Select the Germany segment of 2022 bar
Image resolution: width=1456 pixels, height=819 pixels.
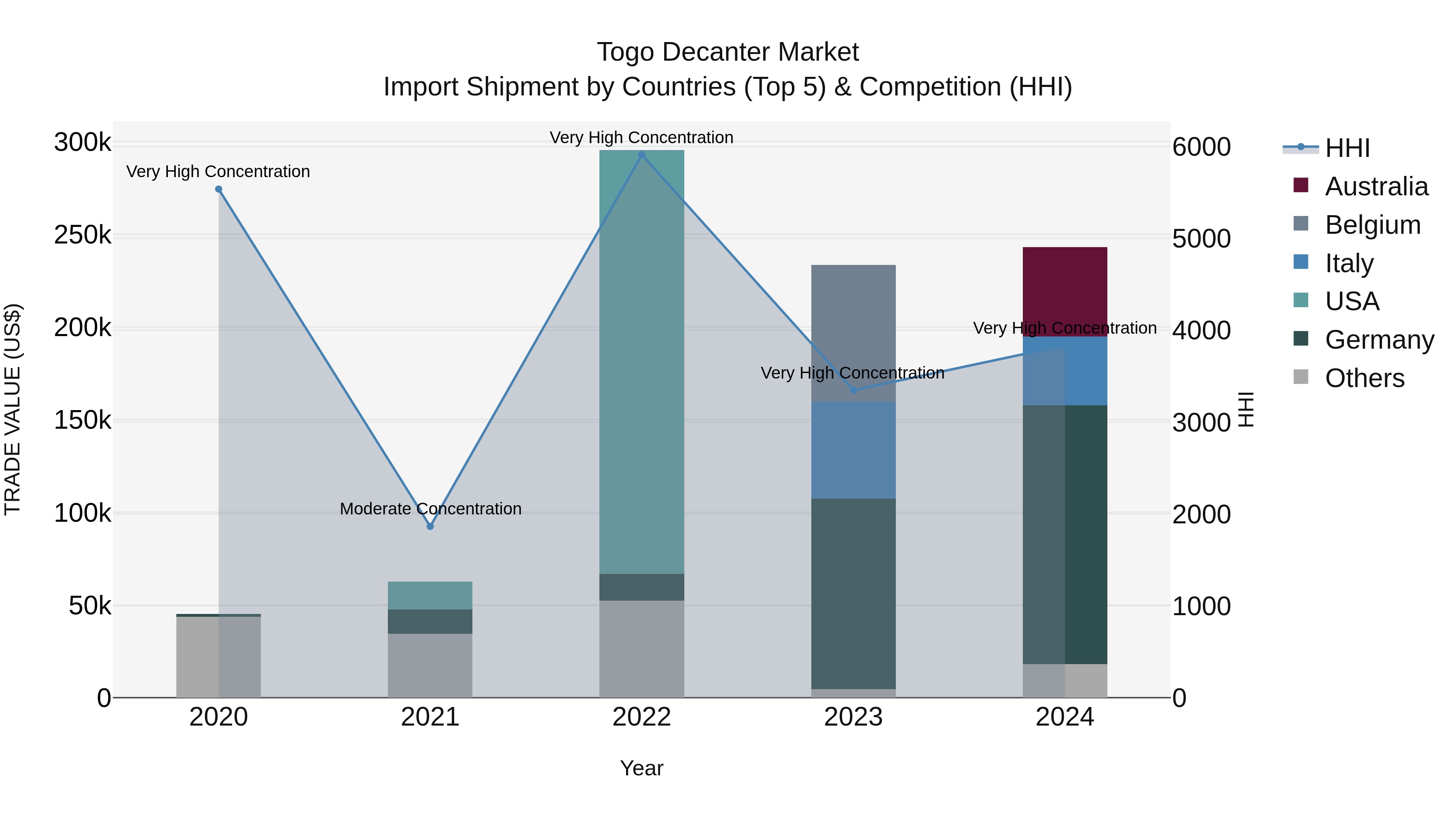point(641,587)
